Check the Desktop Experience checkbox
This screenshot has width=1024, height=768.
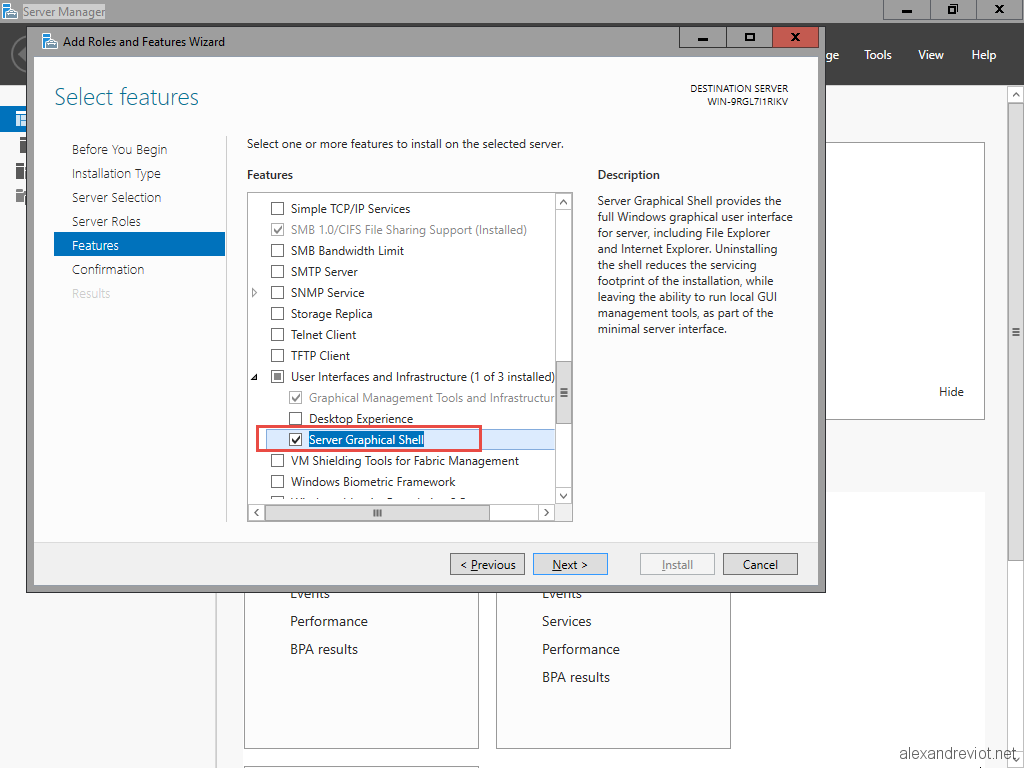[296, 419]
